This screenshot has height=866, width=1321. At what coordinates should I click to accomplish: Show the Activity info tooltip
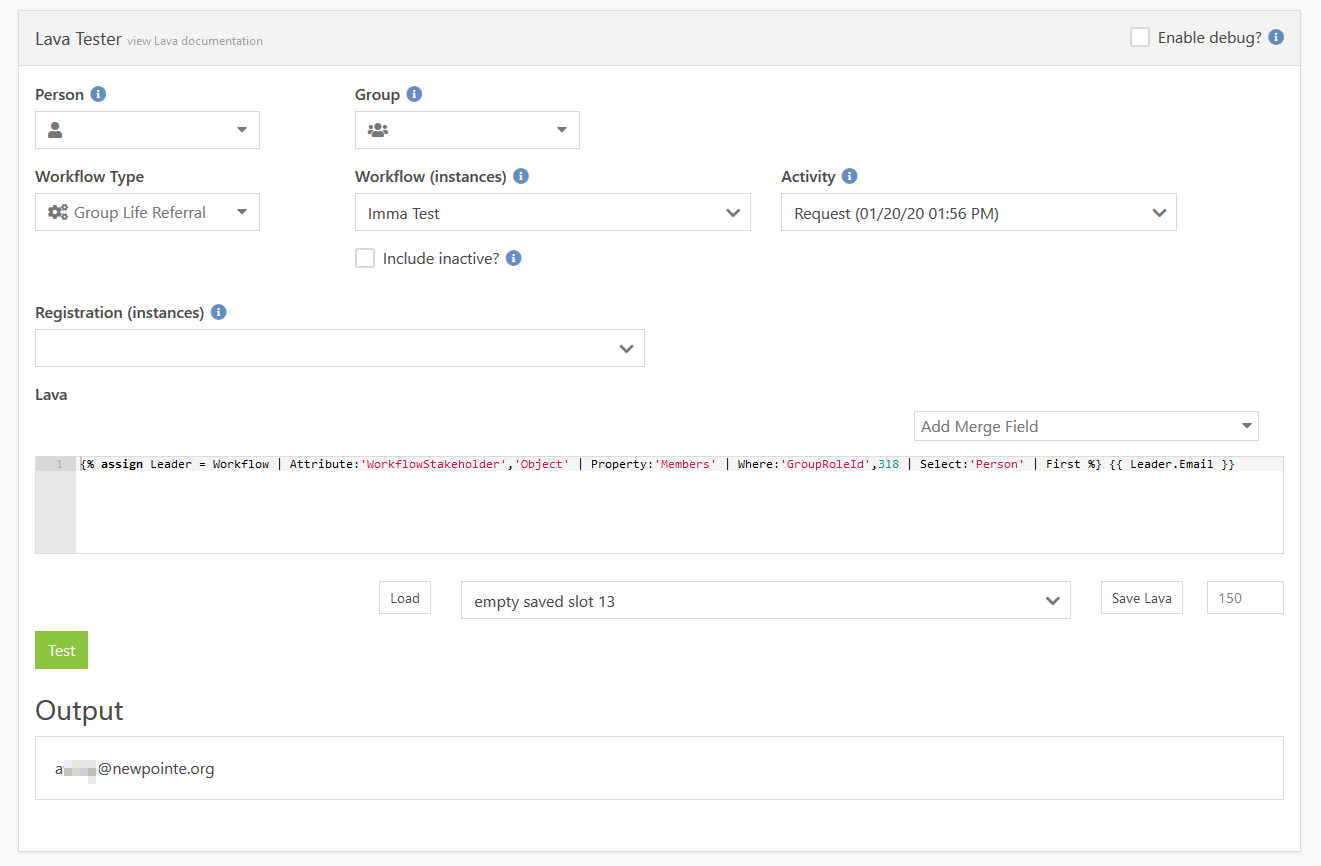pos(849,176)
